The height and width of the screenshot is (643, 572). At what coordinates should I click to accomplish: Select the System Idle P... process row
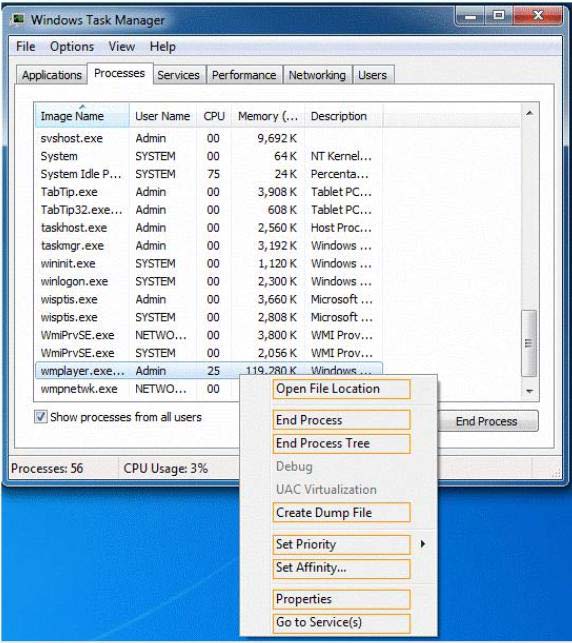coord(208,174)
